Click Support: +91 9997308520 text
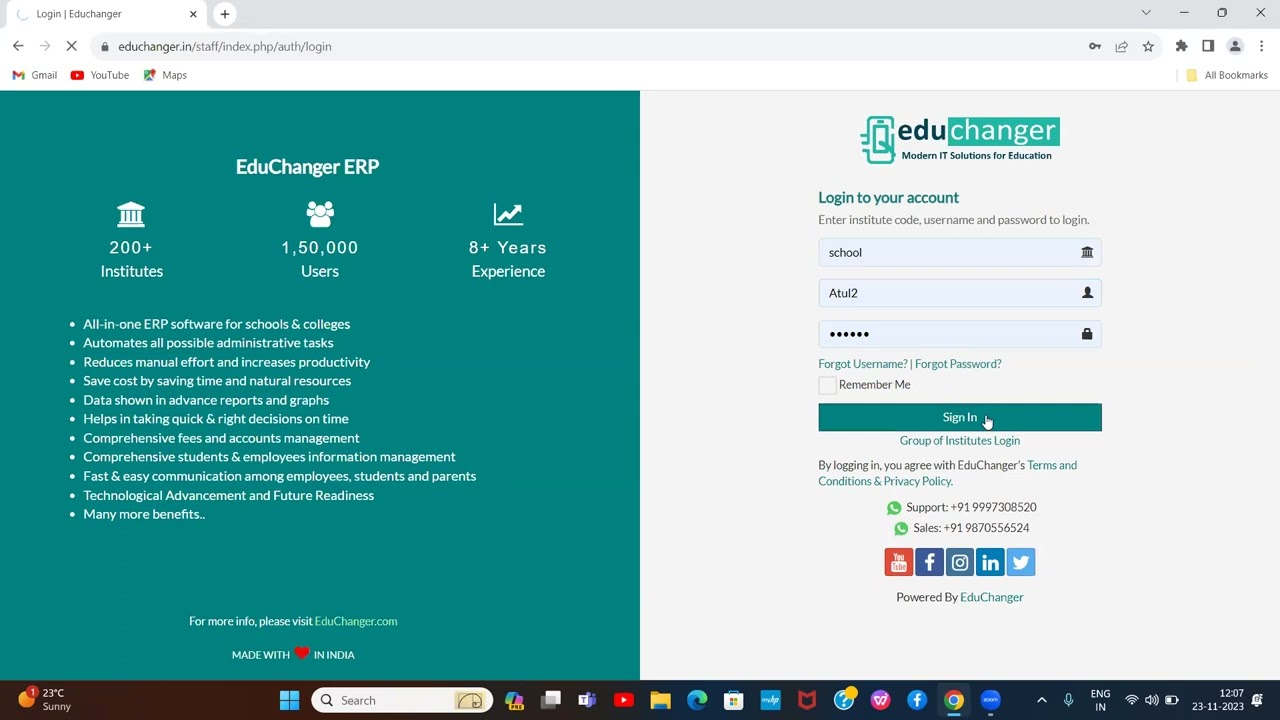 click(971, 508)
